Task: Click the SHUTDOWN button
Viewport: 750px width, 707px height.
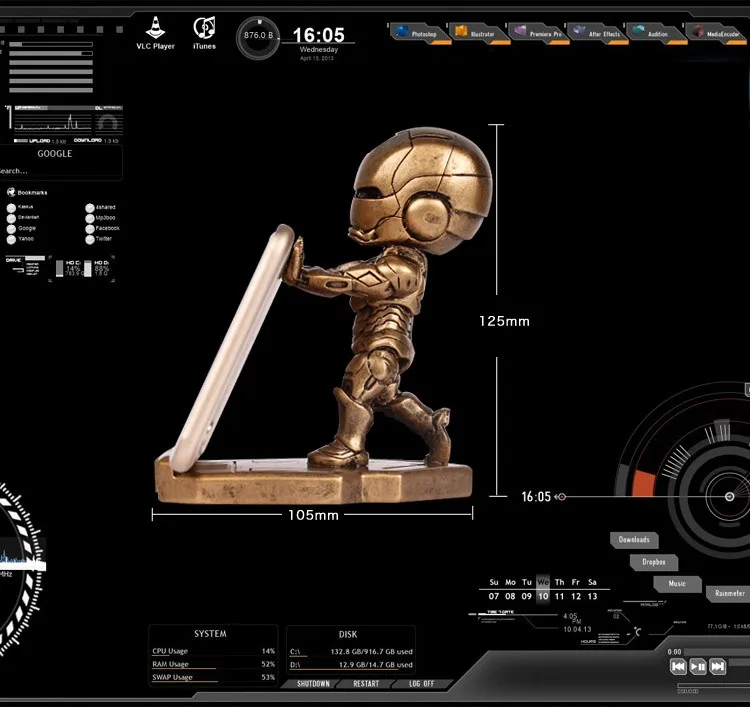Action: pos(313,684)
